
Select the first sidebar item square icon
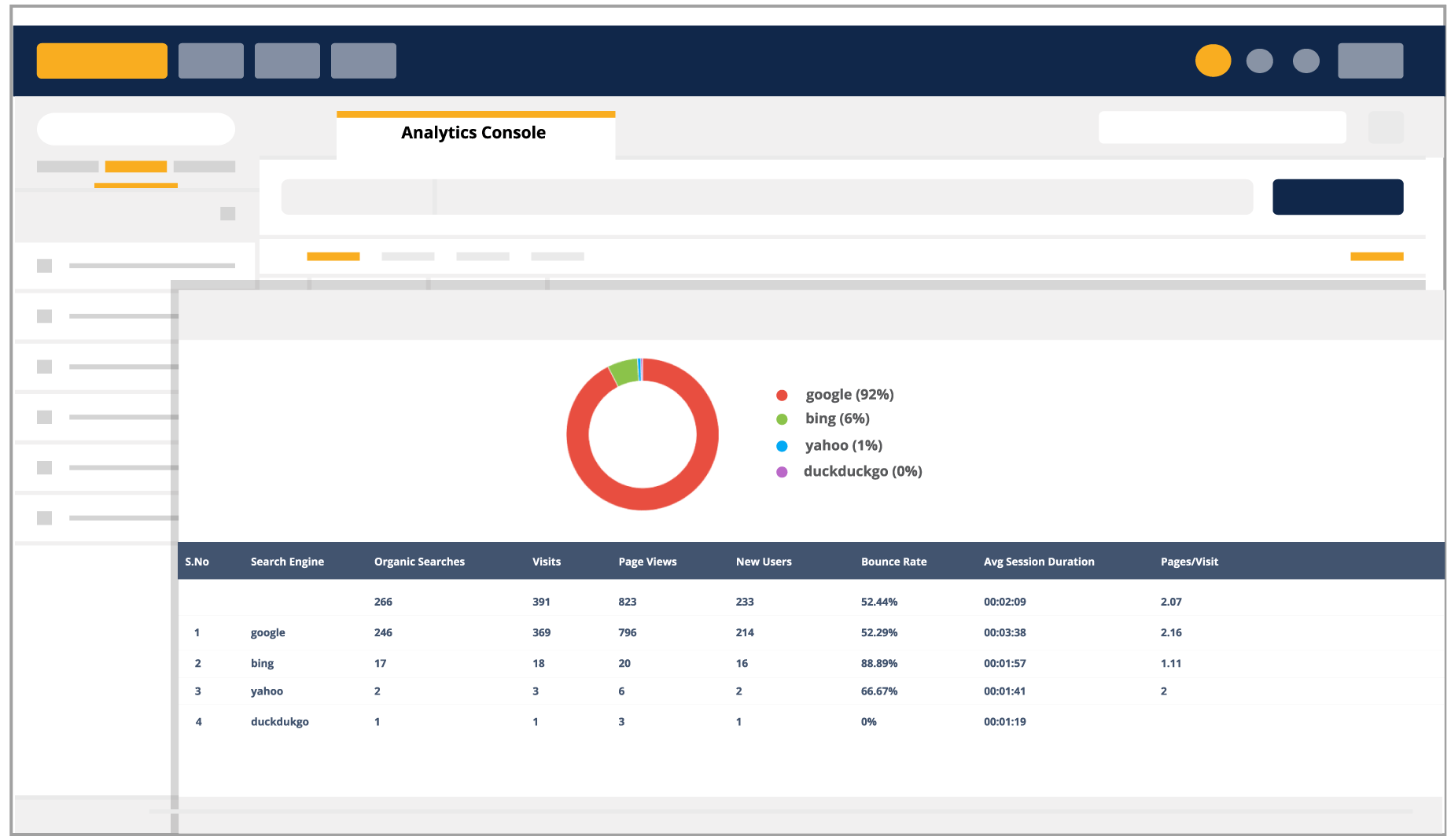coord(45,266)
